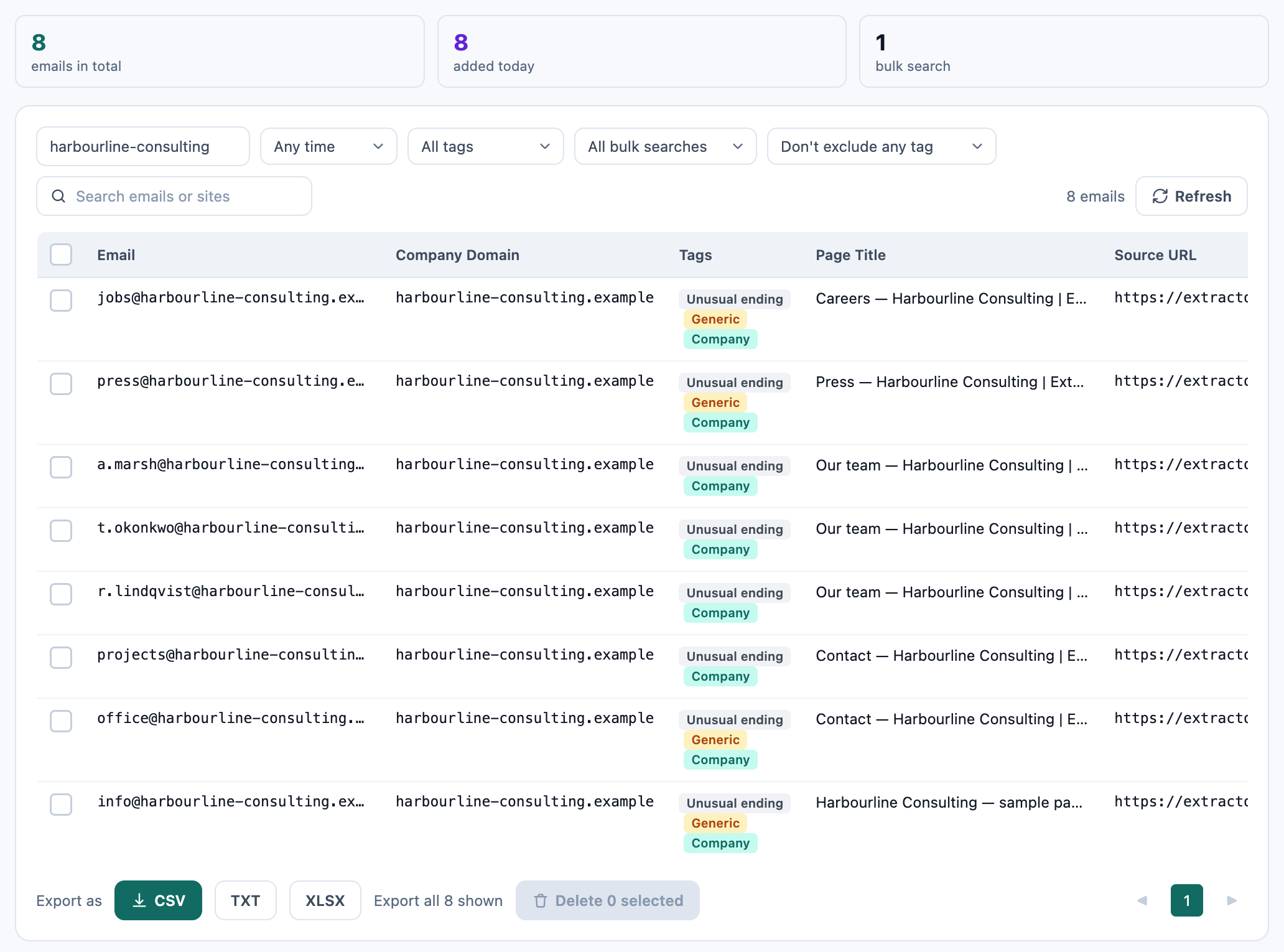Image resolution: width=1284 pixels, height=952 pixels.
Task: Click the info@harbourline-consulting email cell
Action: [231, 802]
